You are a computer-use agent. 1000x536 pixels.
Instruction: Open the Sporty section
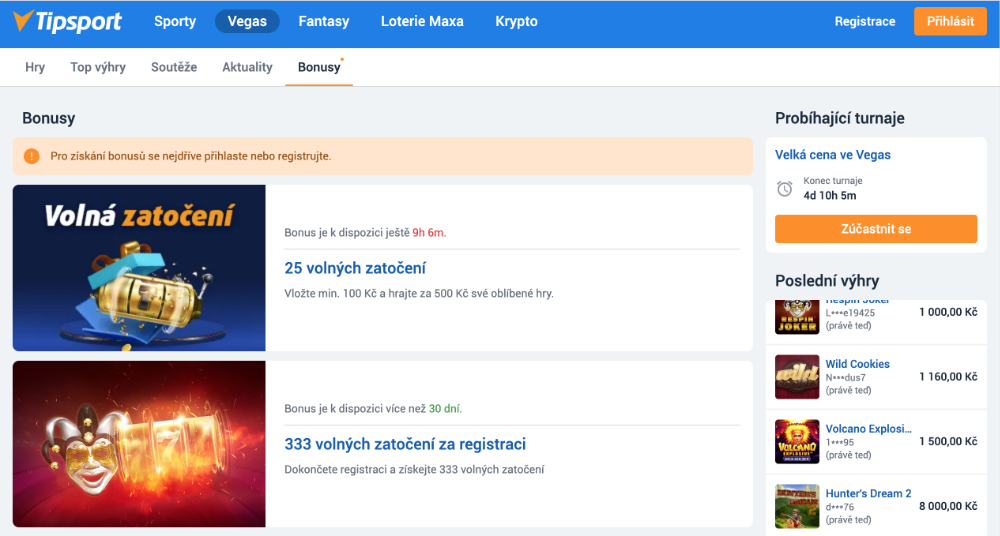click(175, 21)
